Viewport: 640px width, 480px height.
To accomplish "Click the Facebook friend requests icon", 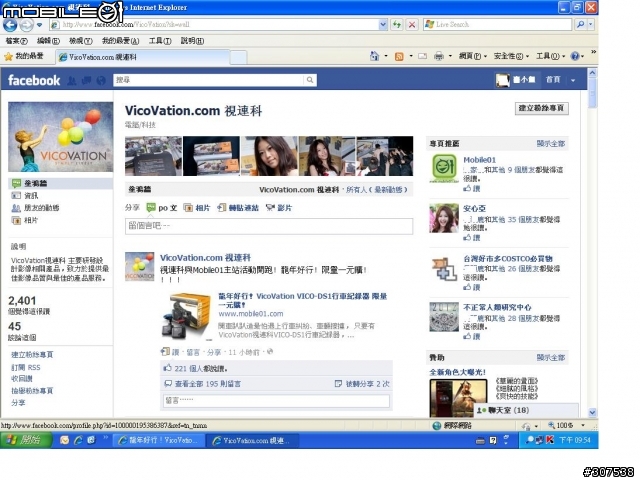I will (71, 80).
